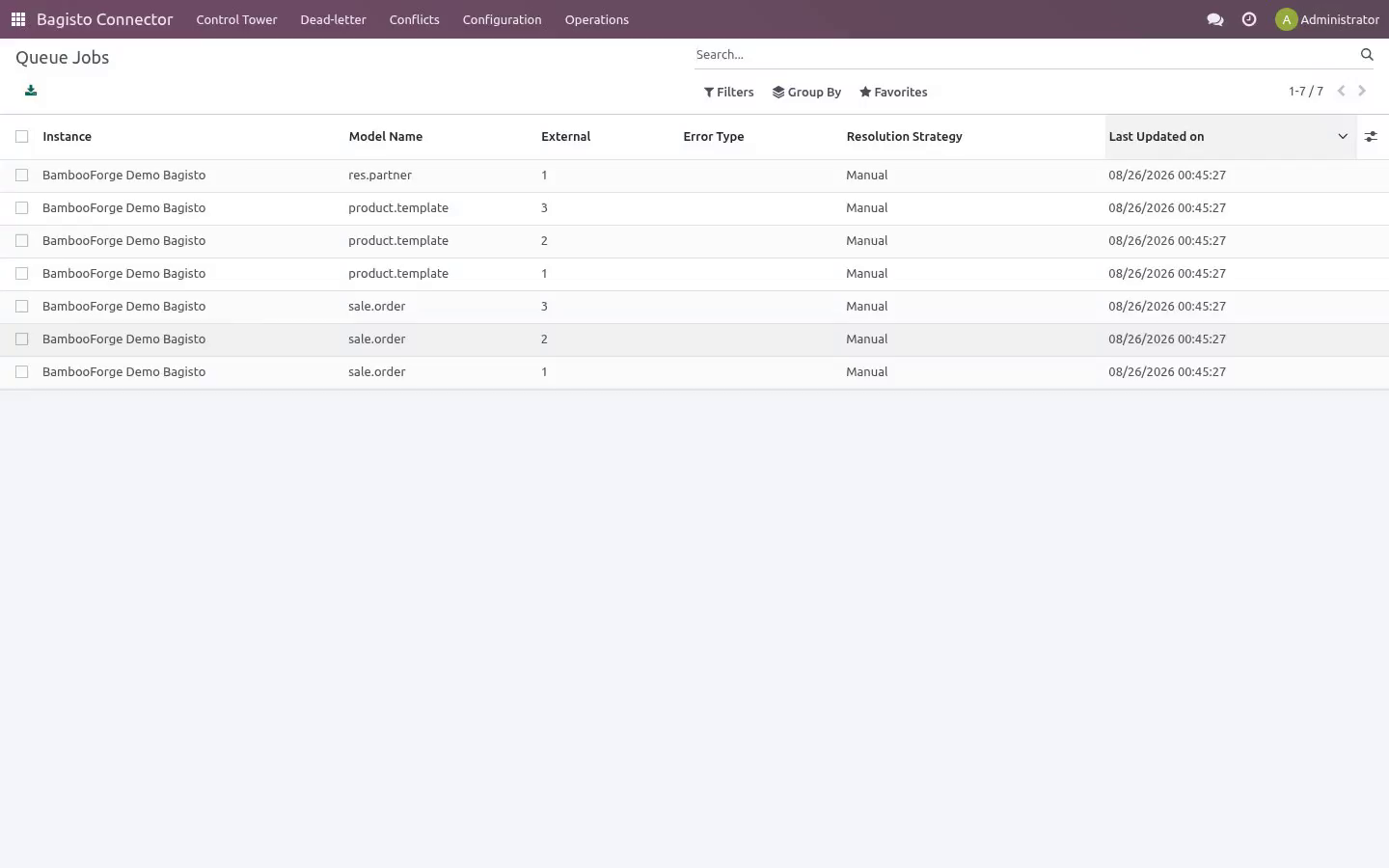Click the search magnifier icon
This screenshot has width=1389, height=868.
pyautogui.click(x=1367, y=55)
